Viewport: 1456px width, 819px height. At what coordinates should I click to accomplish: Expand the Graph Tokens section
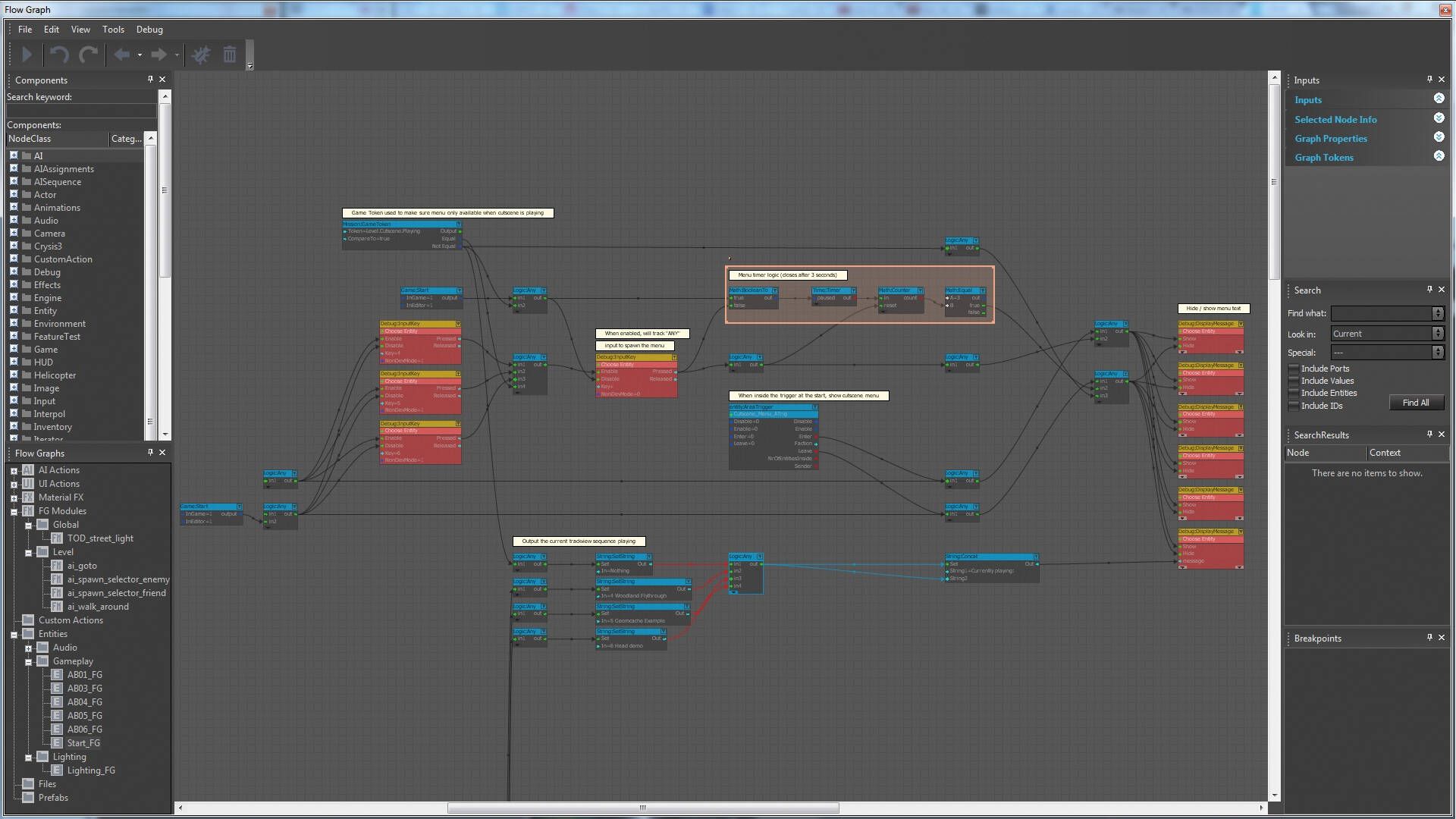(1439, 156)
